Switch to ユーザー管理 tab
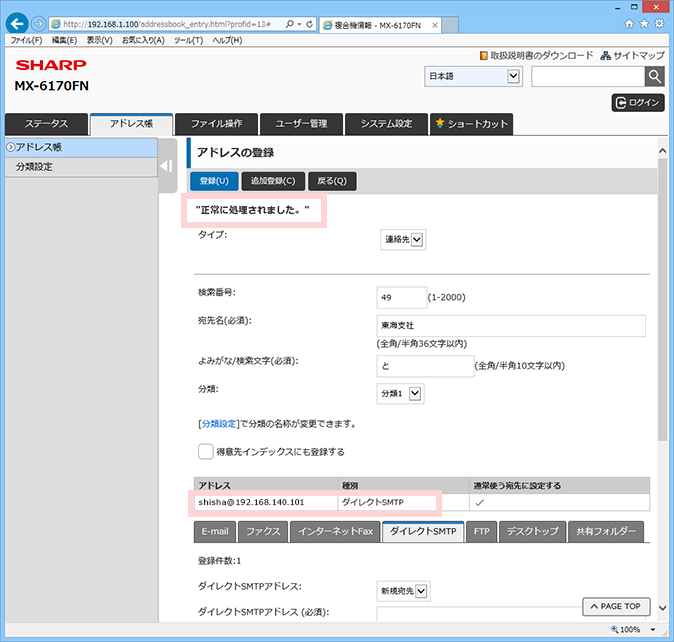The height and width of the screenshot is (642, 674). click(301, 124)
